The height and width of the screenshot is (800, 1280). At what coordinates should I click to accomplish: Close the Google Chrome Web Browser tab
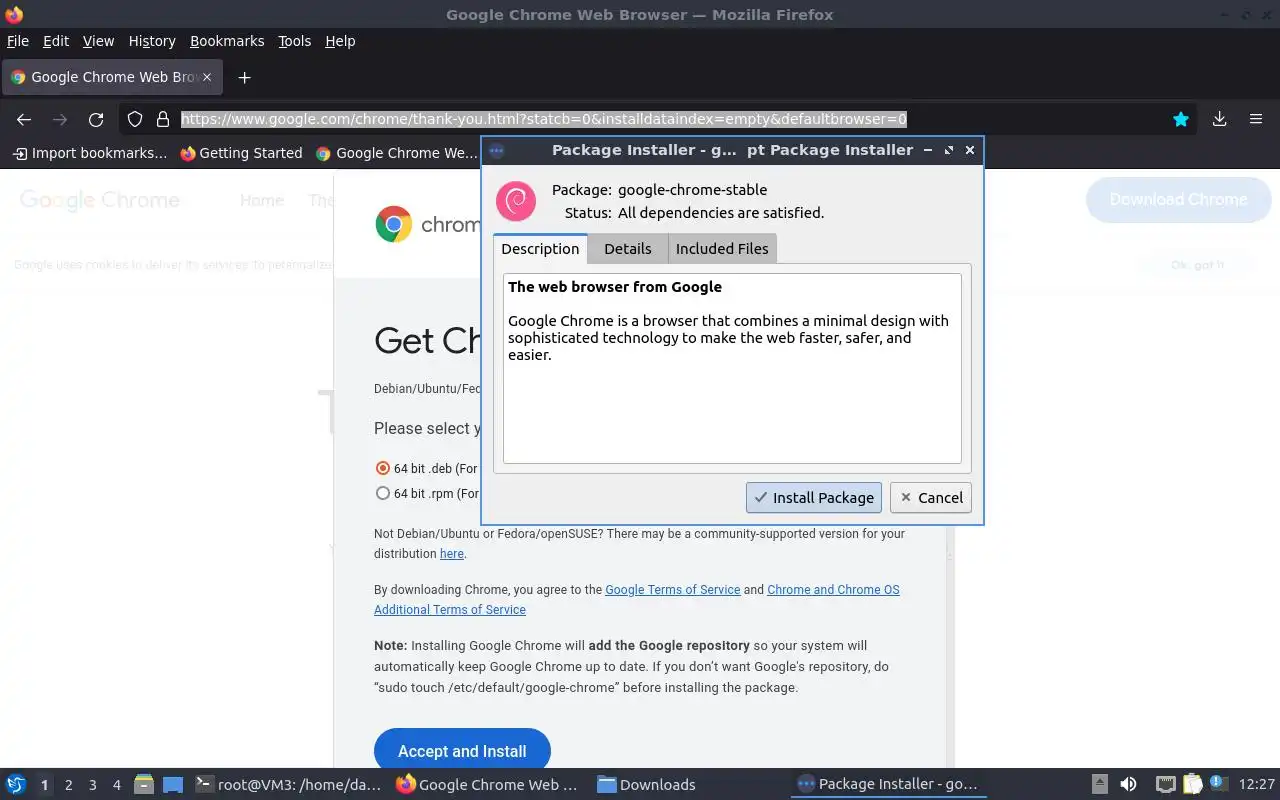tap(207, 77)
